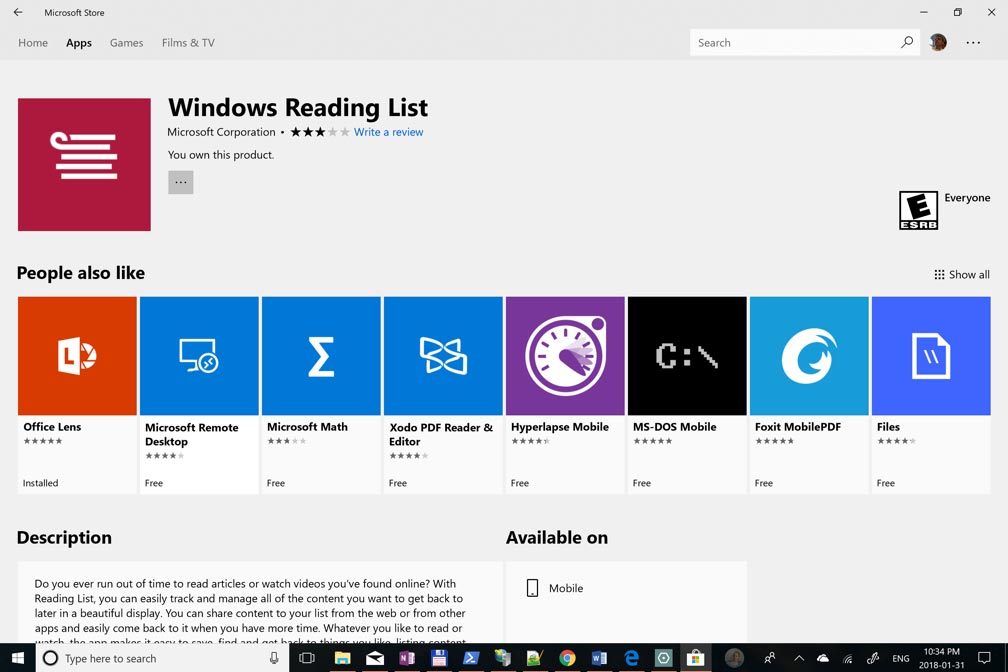Click the star rating of Windows Reading List
The height and width of the screenshot is (672, 1008).
pos(320,132)
